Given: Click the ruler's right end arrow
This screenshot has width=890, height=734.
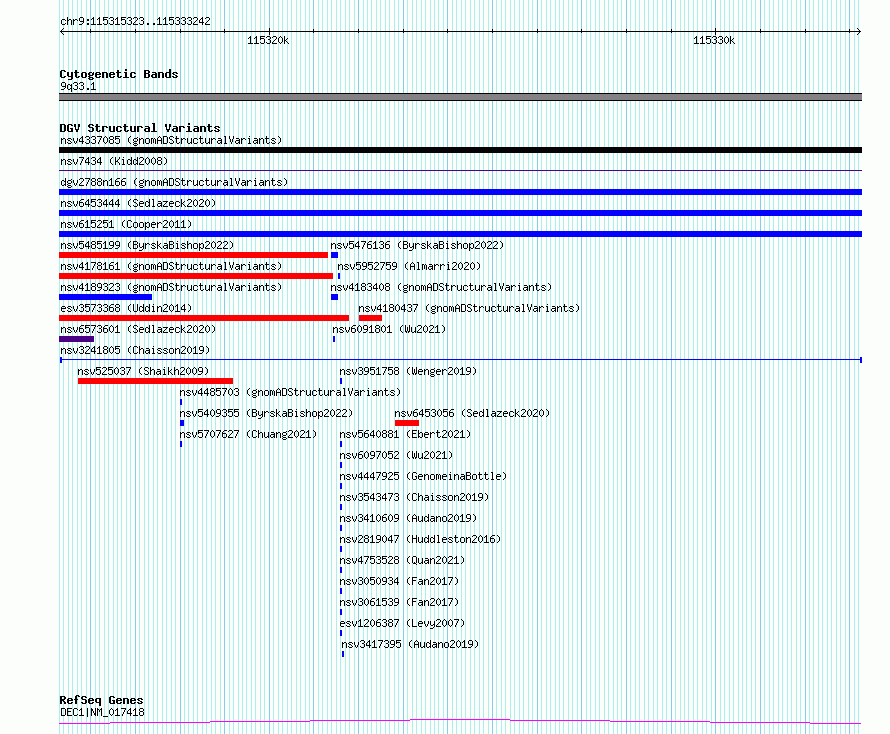Looking at the screenshot, I should (858, 32).
